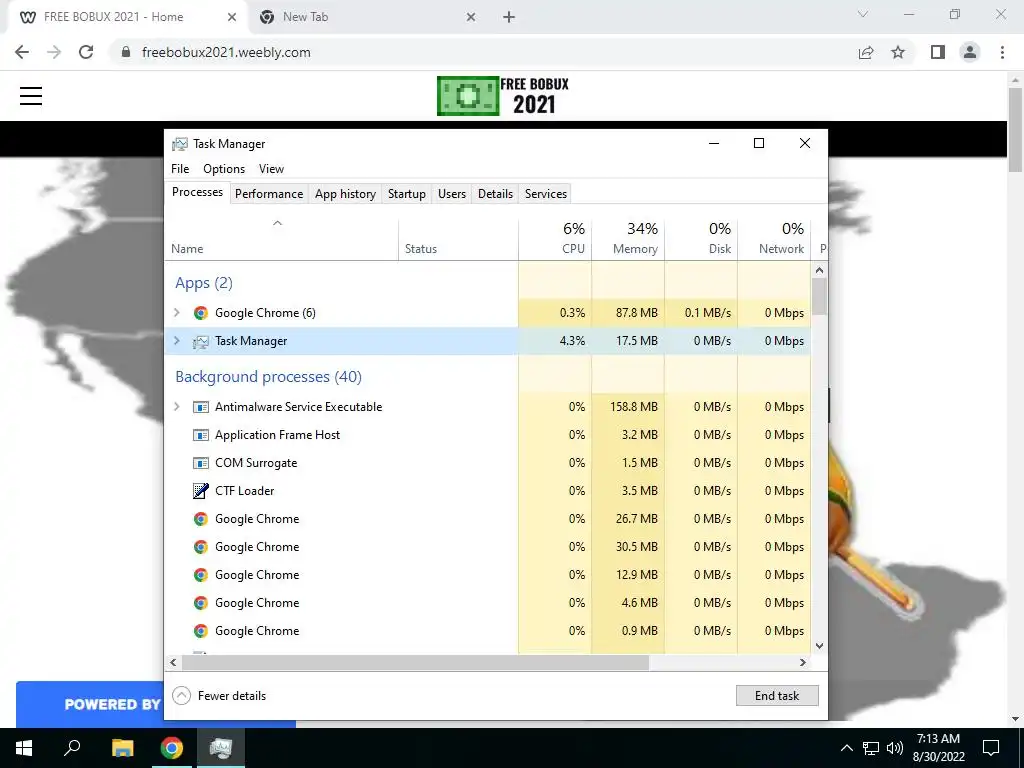Open Chrome's three-dot menu
Image resolution: width=1024 pixels, height=768 pixels.
click(x=1002, y=52)
